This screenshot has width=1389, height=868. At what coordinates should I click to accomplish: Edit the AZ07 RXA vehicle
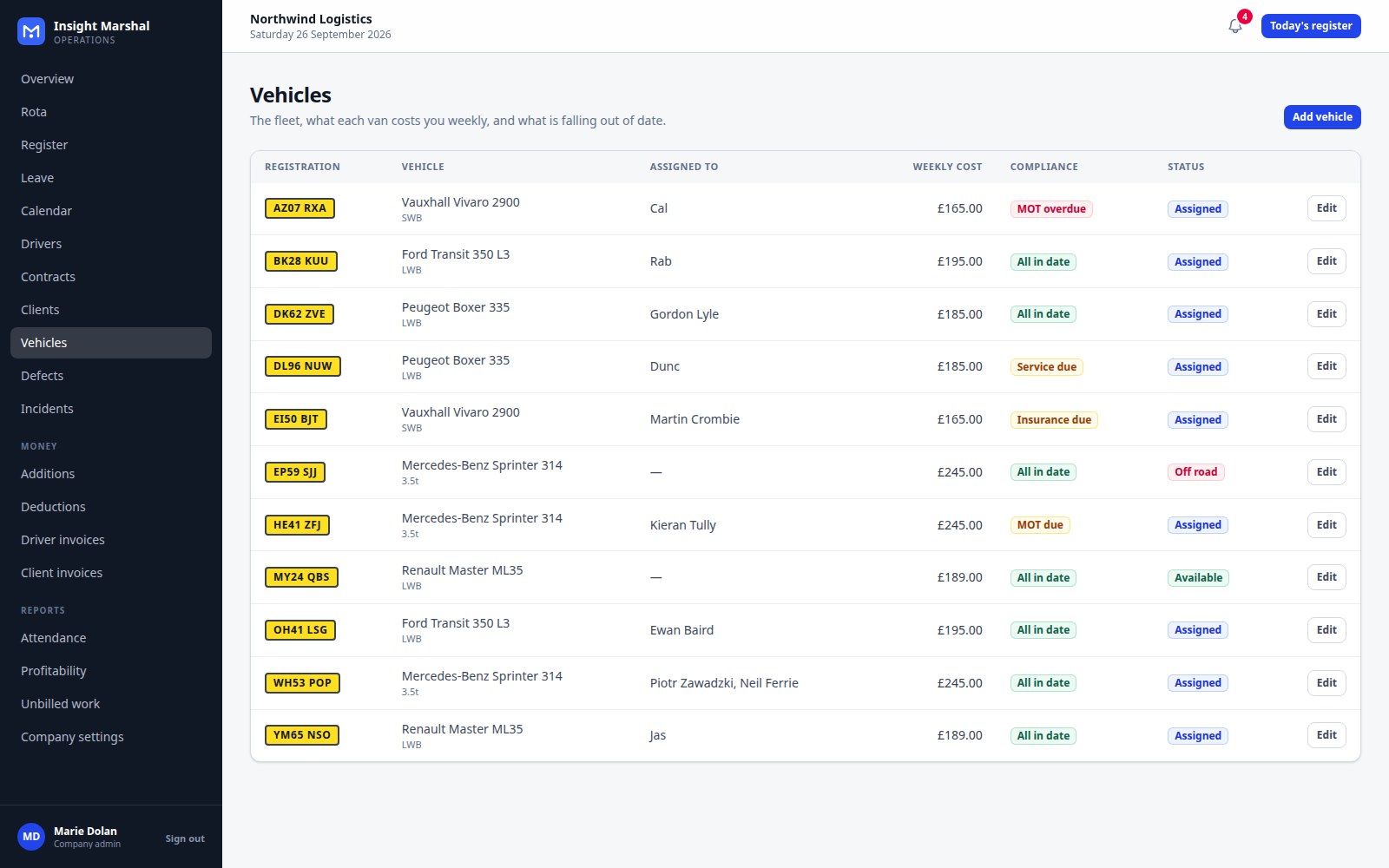click(1326, 208)
